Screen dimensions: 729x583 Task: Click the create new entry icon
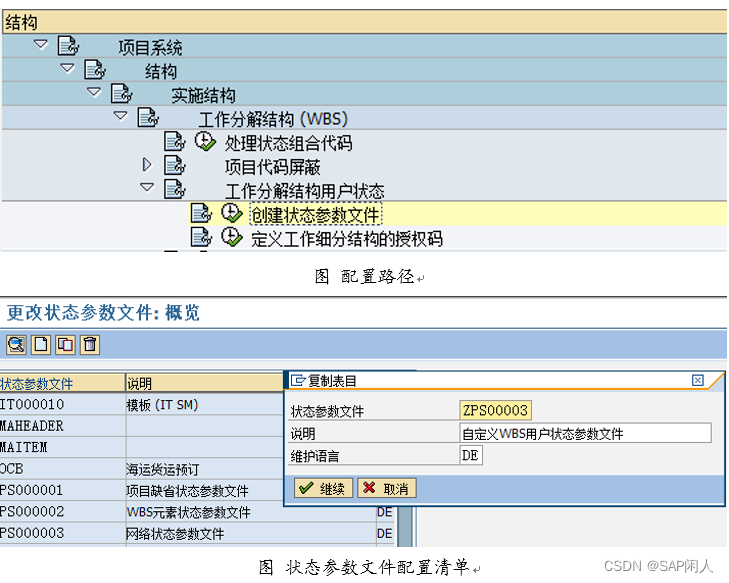click(41, 345)
